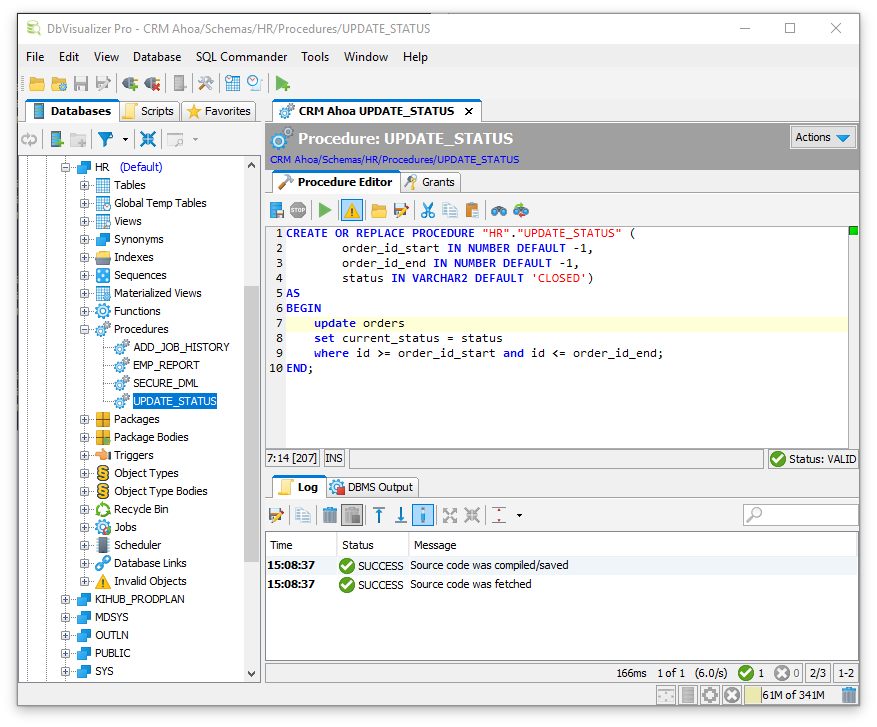Click the connect-all plug icon with green plus
The height and width of the screenshot is (727, 877).
click(129, 84)
